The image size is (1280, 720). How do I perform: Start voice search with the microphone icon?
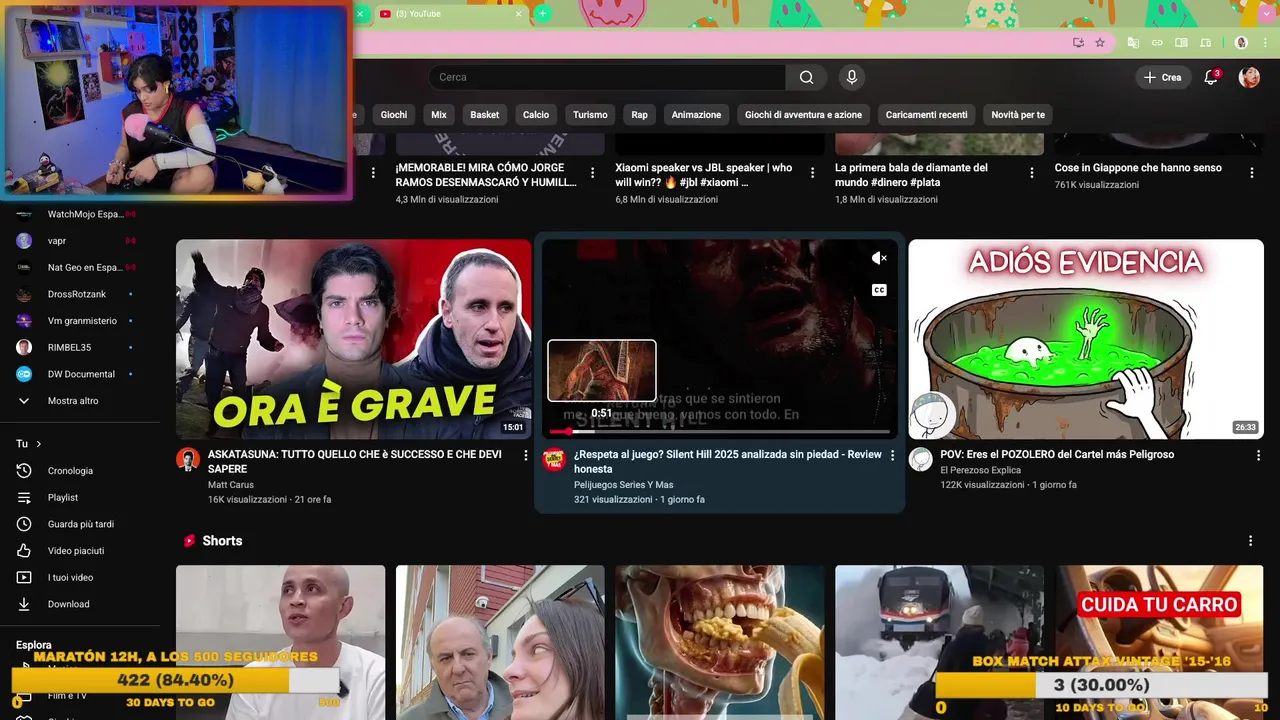coord(852,77)
